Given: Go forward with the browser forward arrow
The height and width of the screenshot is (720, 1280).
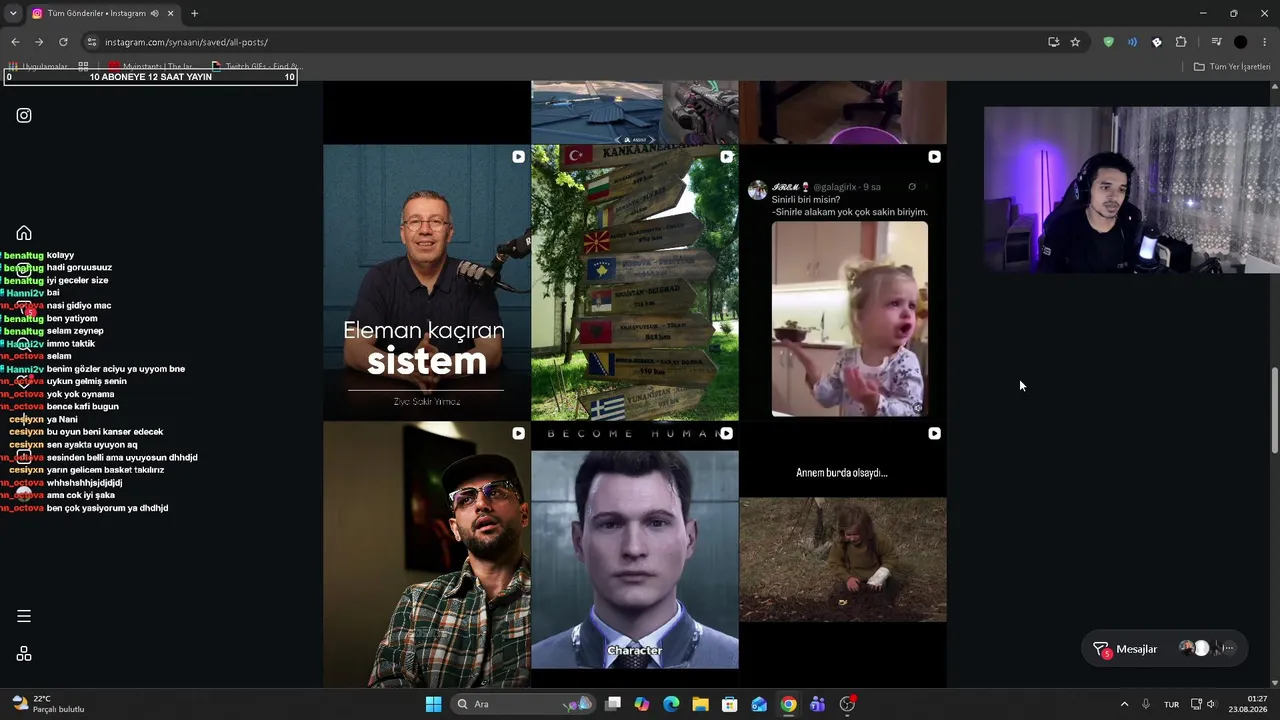Looking at the screenshot, I should [39, 42].
